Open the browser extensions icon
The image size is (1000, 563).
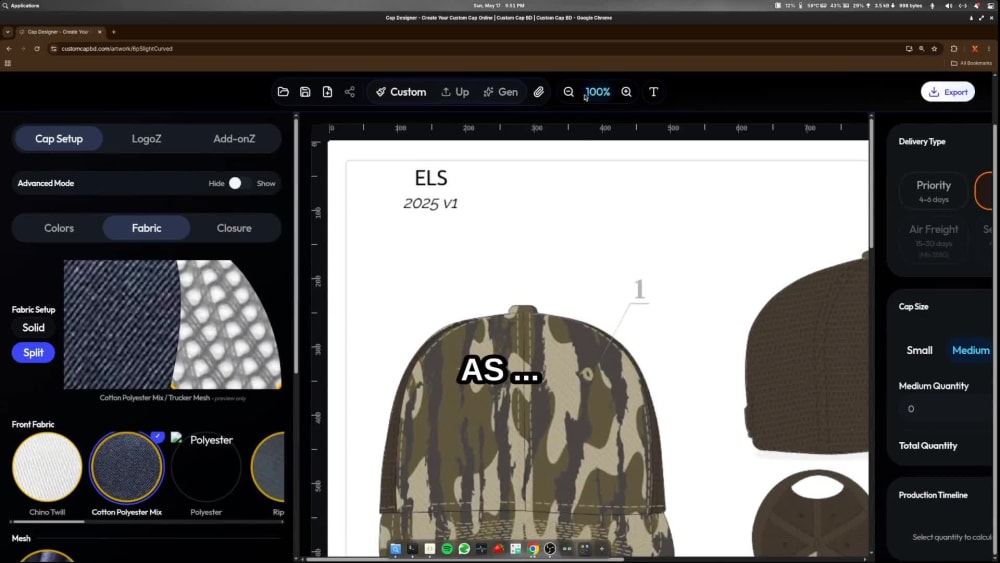pos(954,48)
